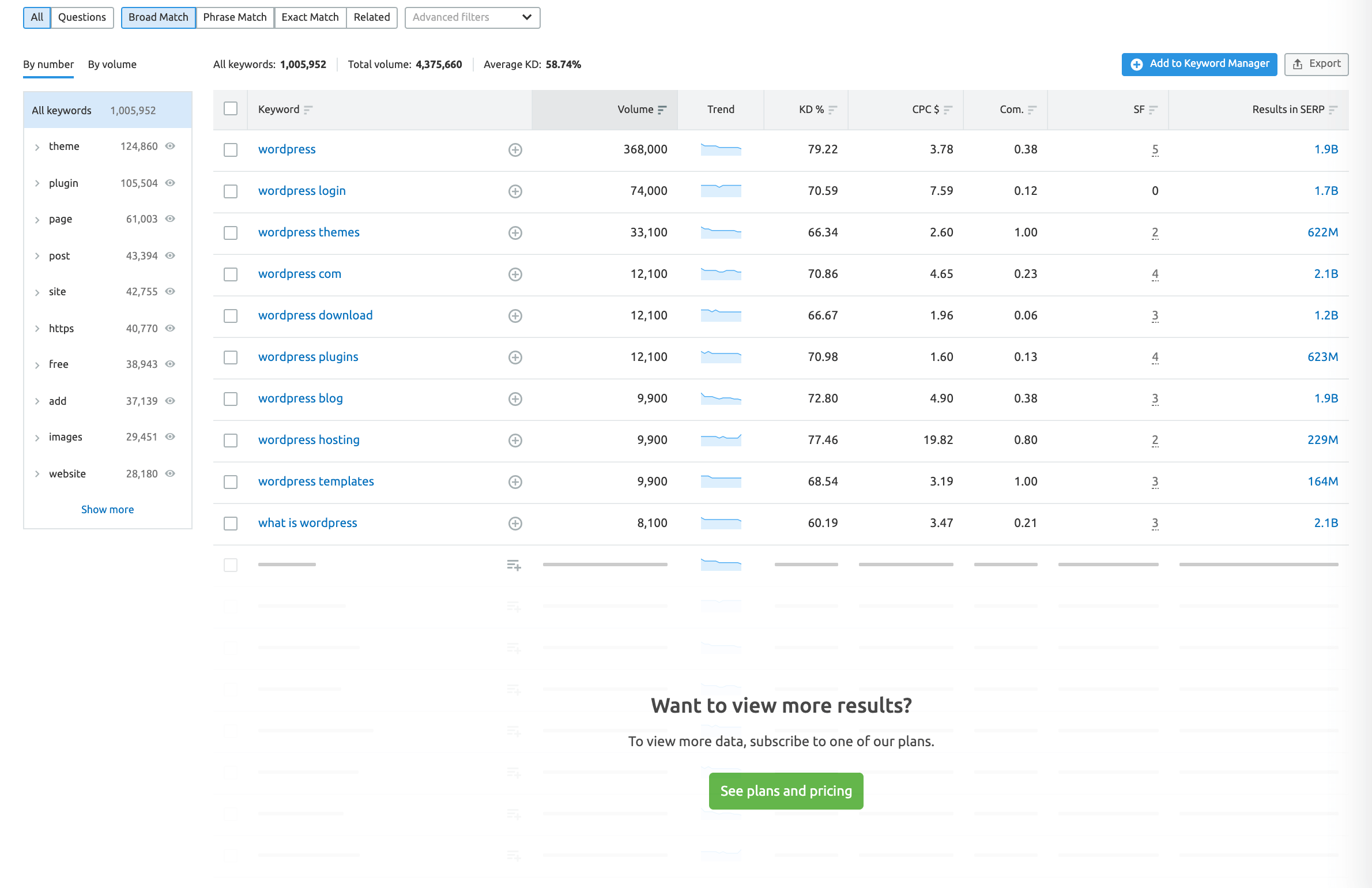This screenshot has height=888, width=1372.
Task: Check the checkbox for "wordpress login" row
Action: [x=231, y=191]
